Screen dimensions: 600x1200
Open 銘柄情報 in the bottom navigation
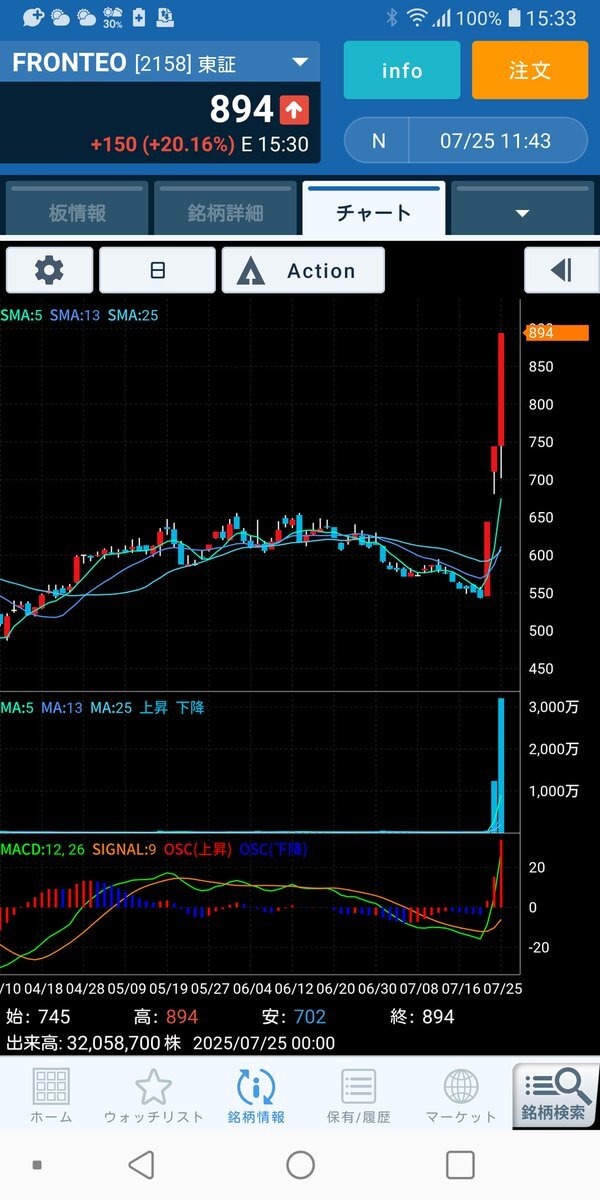point(256,1095)
